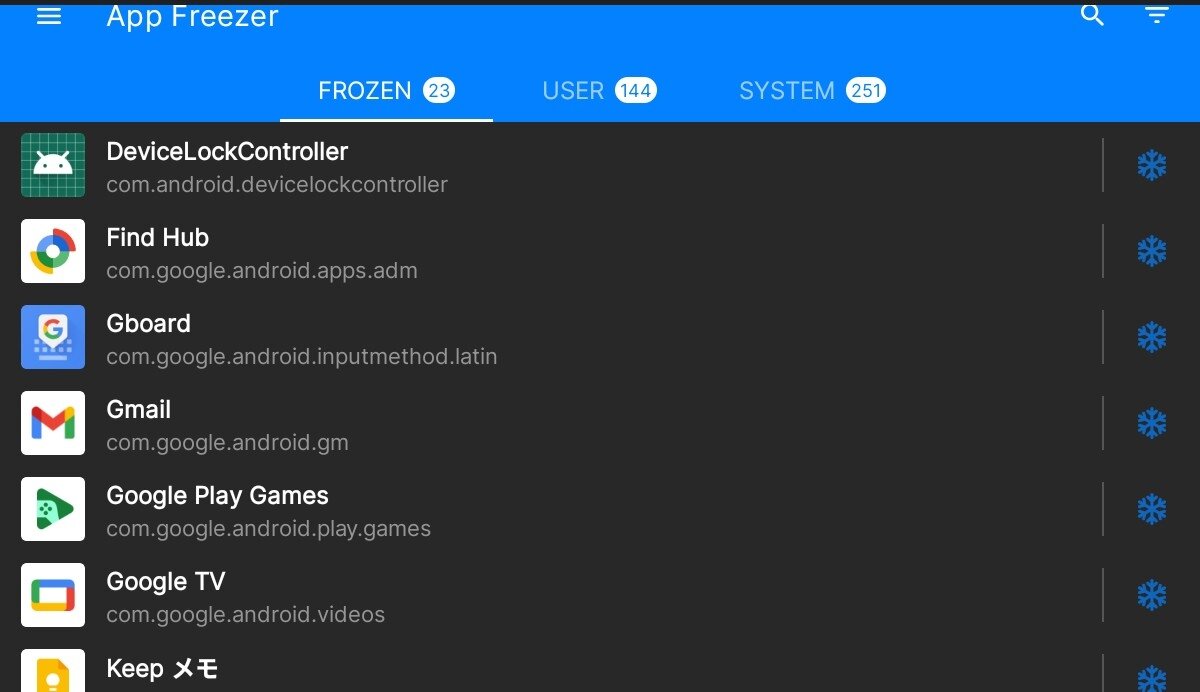Toggle the snowflake freeze icon for Gboard
This screenshot has height=692, width=1200.
point(1152,337)
